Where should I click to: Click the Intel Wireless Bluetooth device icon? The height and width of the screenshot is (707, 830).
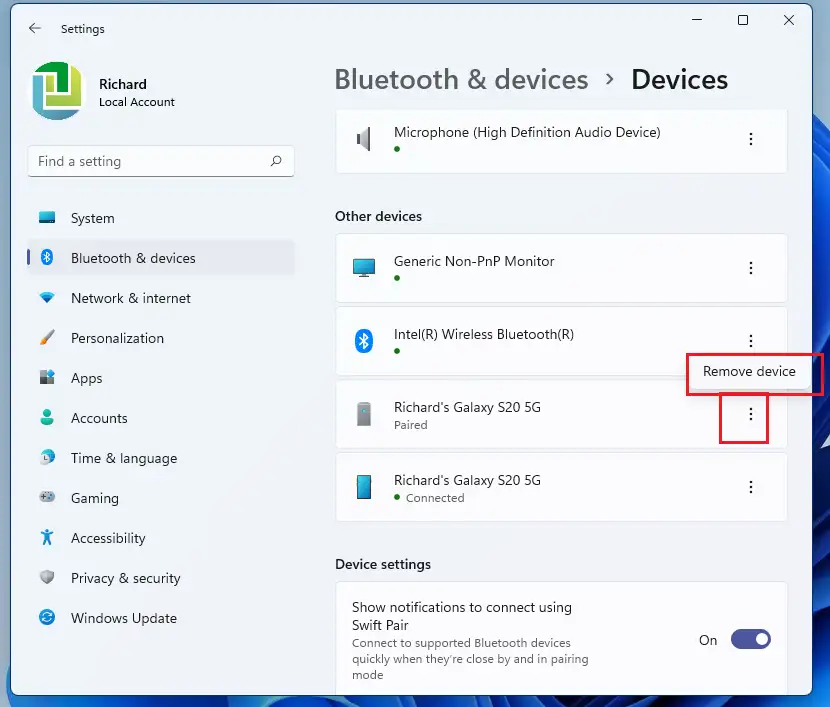(364, 341)
